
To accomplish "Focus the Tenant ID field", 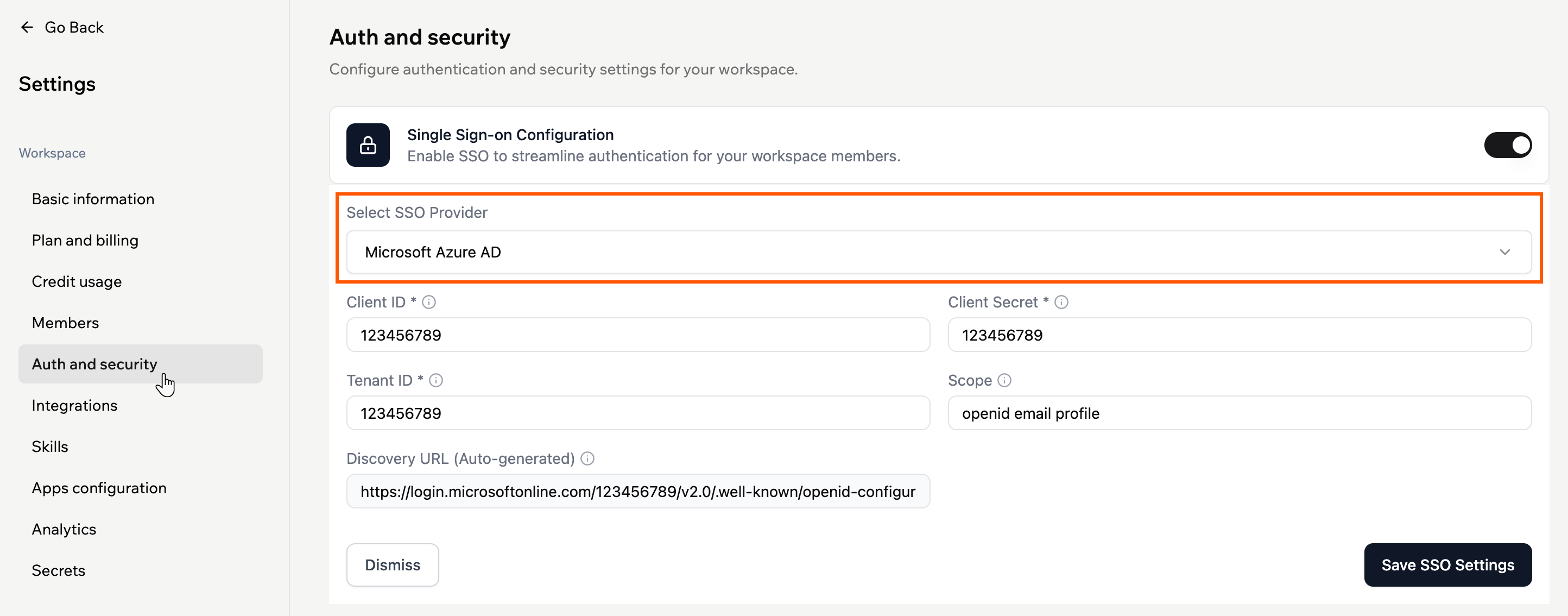I will coord(638,413).
